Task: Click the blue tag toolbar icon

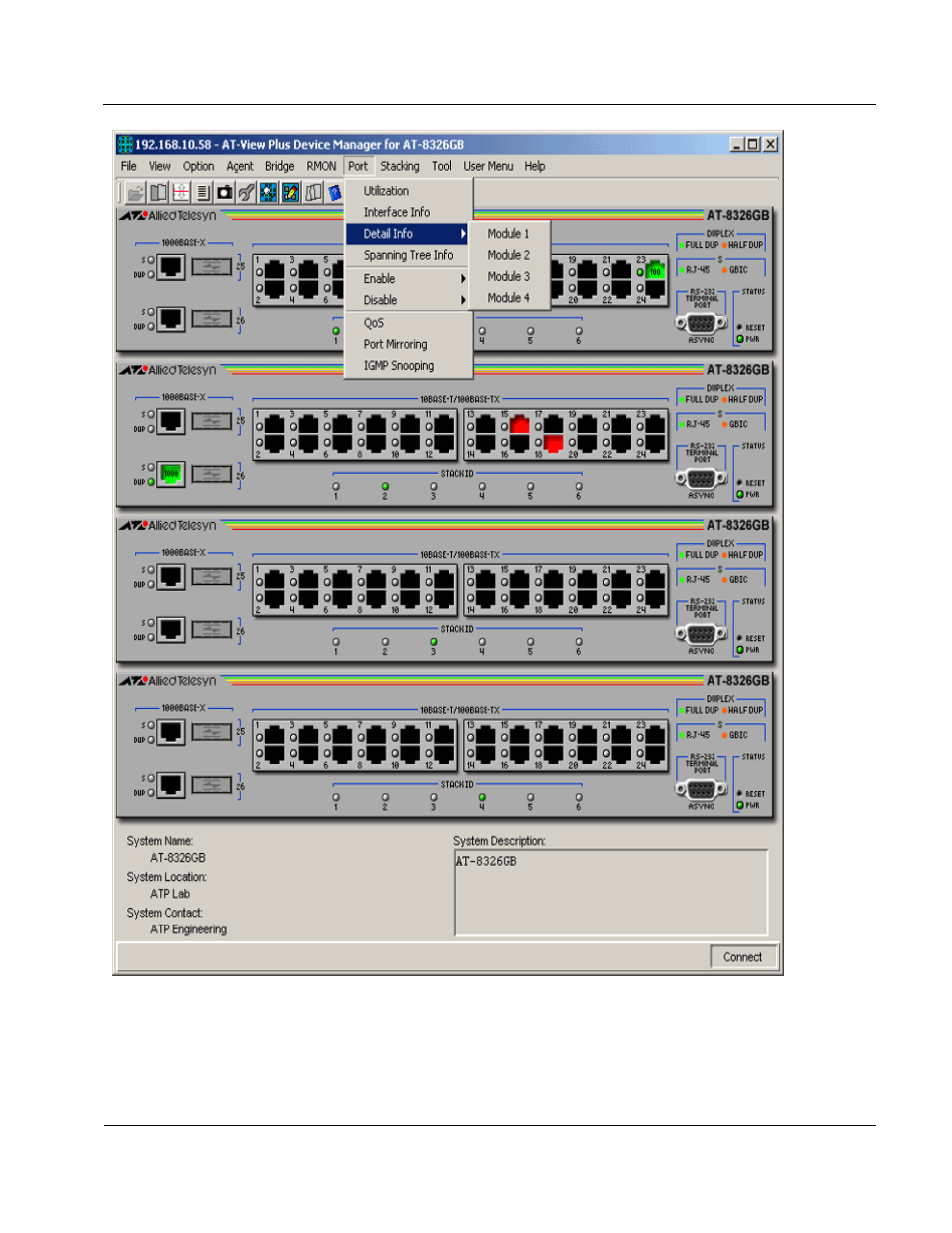Action: click(x=334, y=192)
